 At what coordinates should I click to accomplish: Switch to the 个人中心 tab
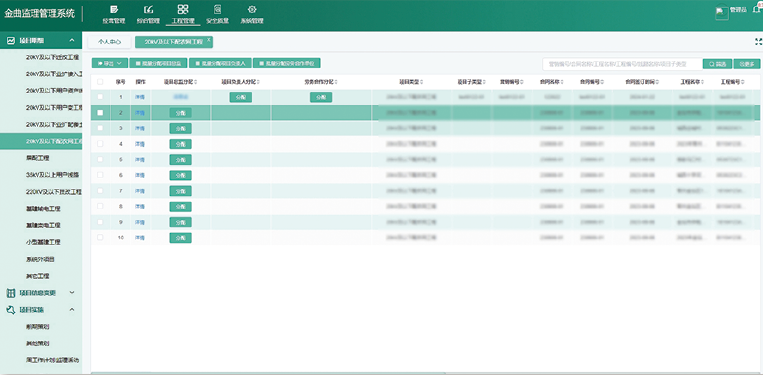tap(109, 42)
